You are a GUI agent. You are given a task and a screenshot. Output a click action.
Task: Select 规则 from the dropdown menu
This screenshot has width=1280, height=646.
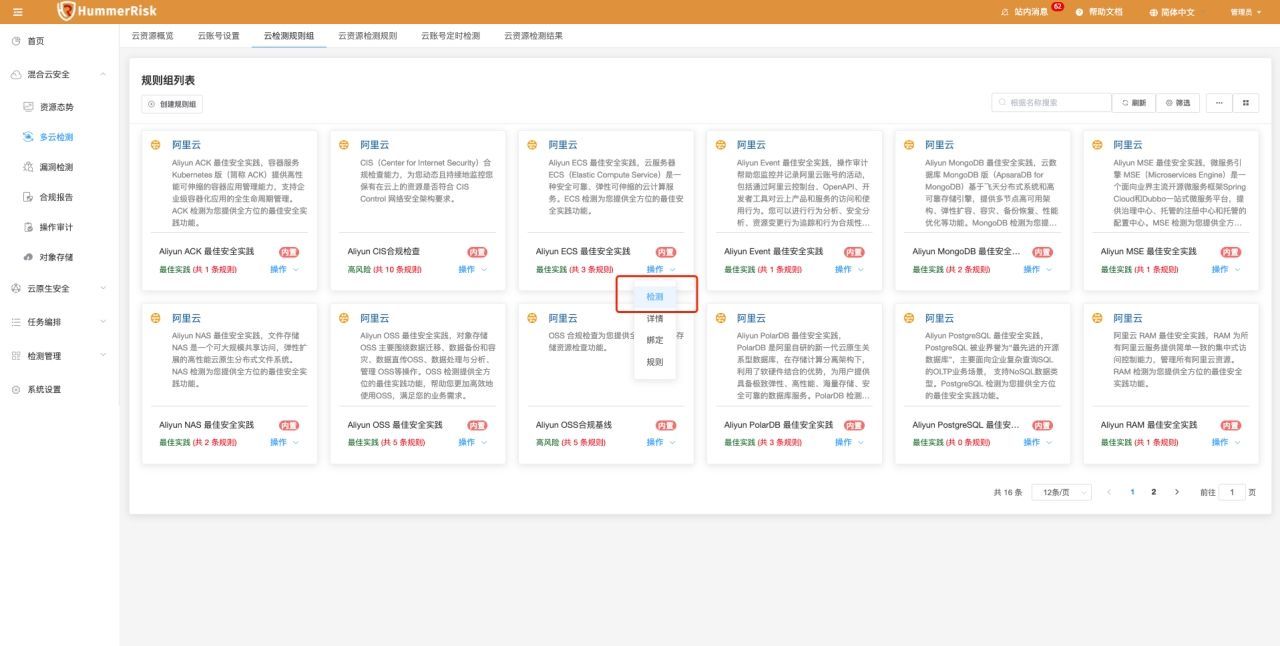pos(655,362)
